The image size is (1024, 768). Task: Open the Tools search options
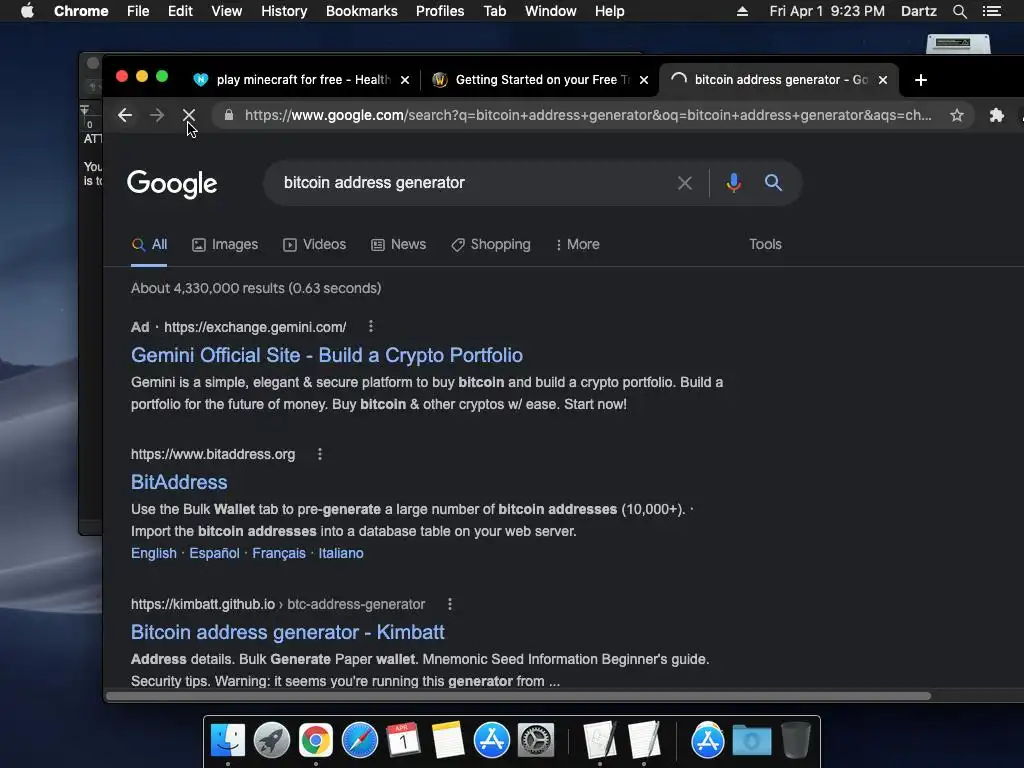tap(765, 244)
